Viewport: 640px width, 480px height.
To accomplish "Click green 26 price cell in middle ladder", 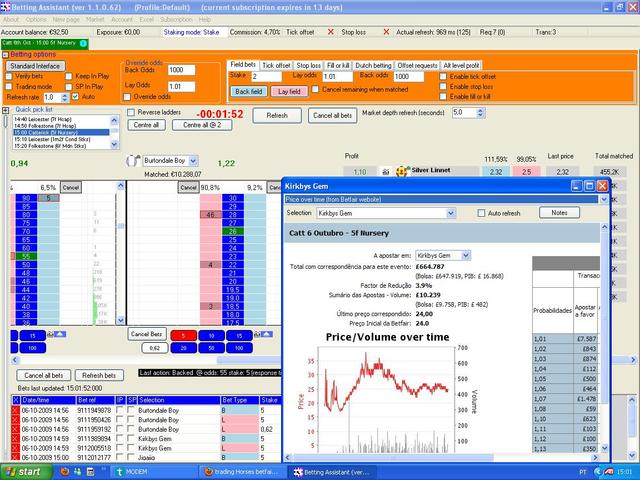I will tap(233, 231).
